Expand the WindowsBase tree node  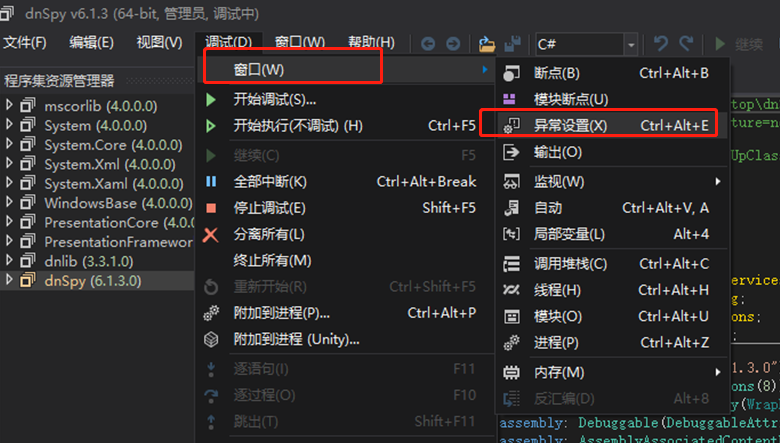(8, 202)
